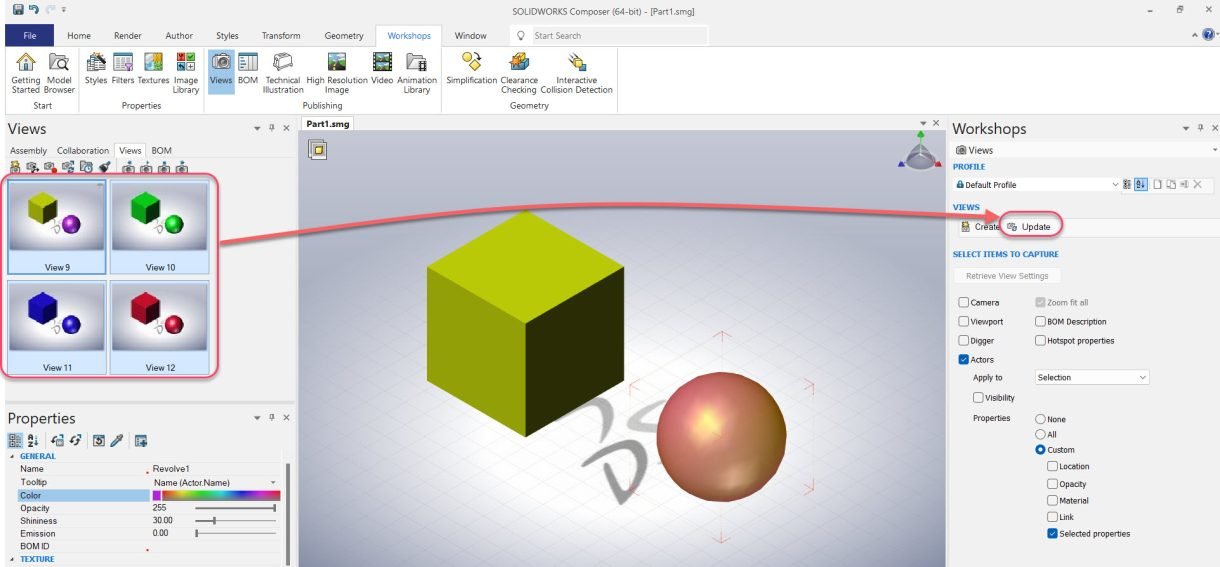Click the new profile page icon

(1157, 185)
